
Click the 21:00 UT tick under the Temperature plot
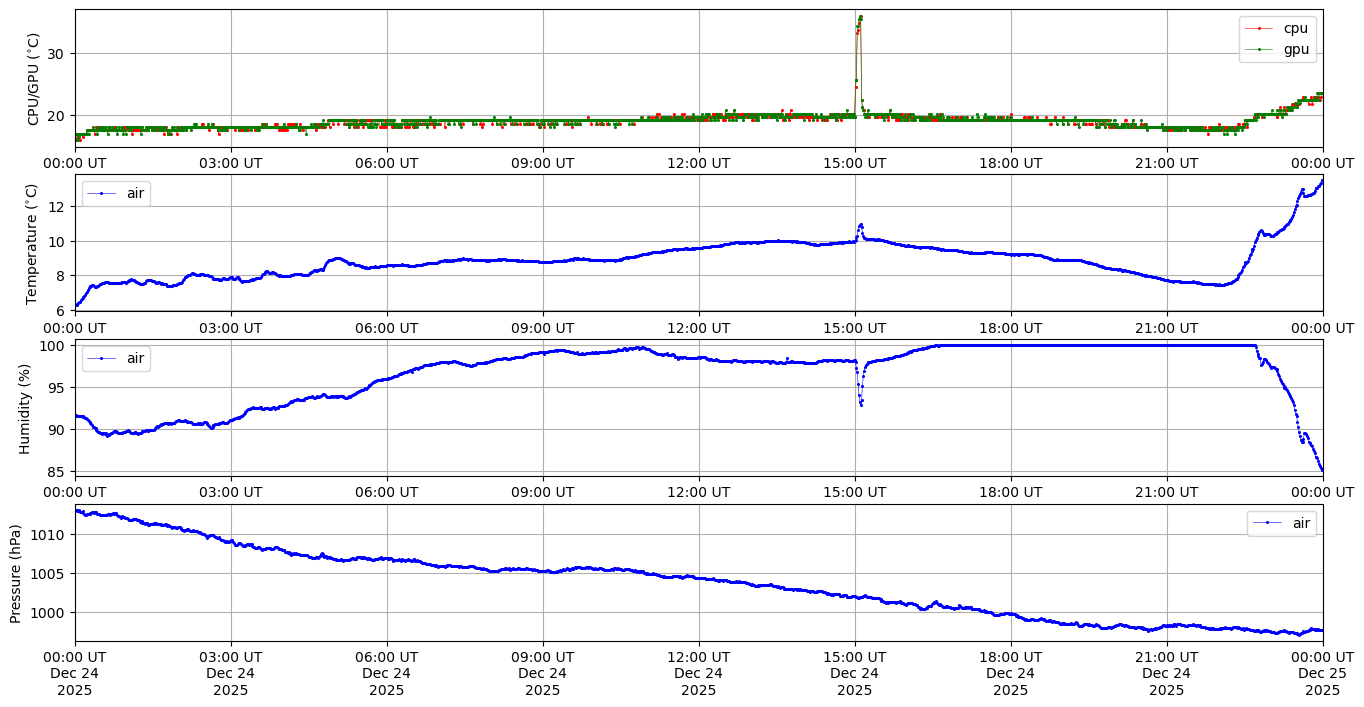(x=1166, y=328)
